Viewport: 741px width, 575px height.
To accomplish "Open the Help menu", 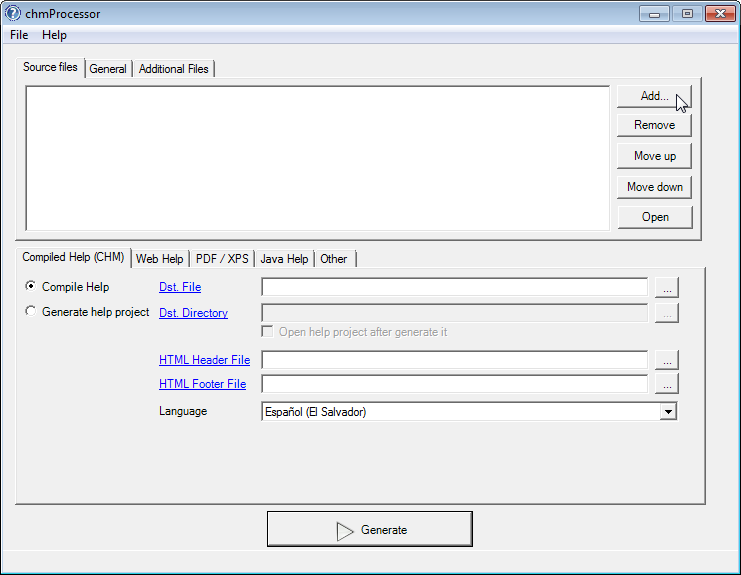I will 54,35.
